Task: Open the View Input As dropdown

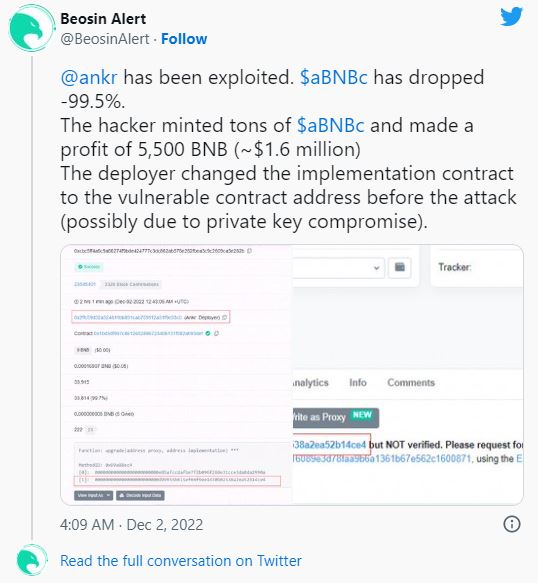Action: pos(93,495)
